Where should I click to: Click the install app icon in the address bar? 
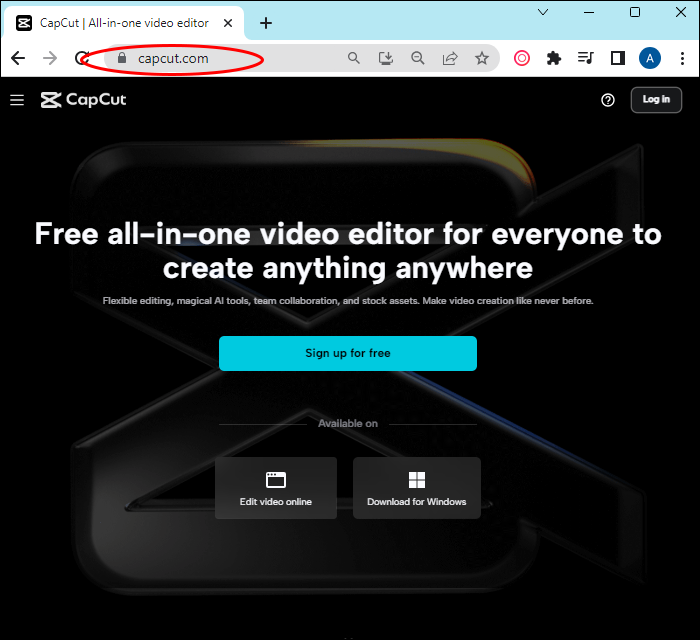pyautogui.click(x=386, y=58)
